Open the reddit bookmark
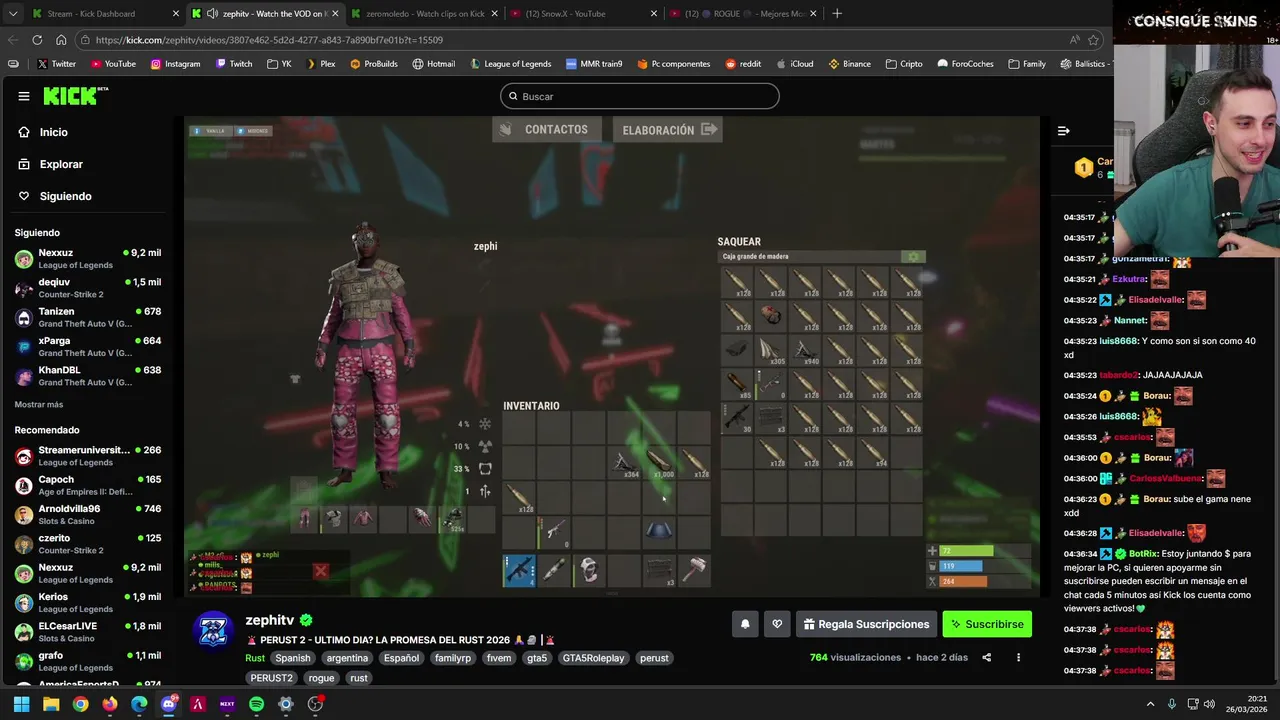Image resolution: width=1280 pixels, height=720 pixels. point(743,64)
